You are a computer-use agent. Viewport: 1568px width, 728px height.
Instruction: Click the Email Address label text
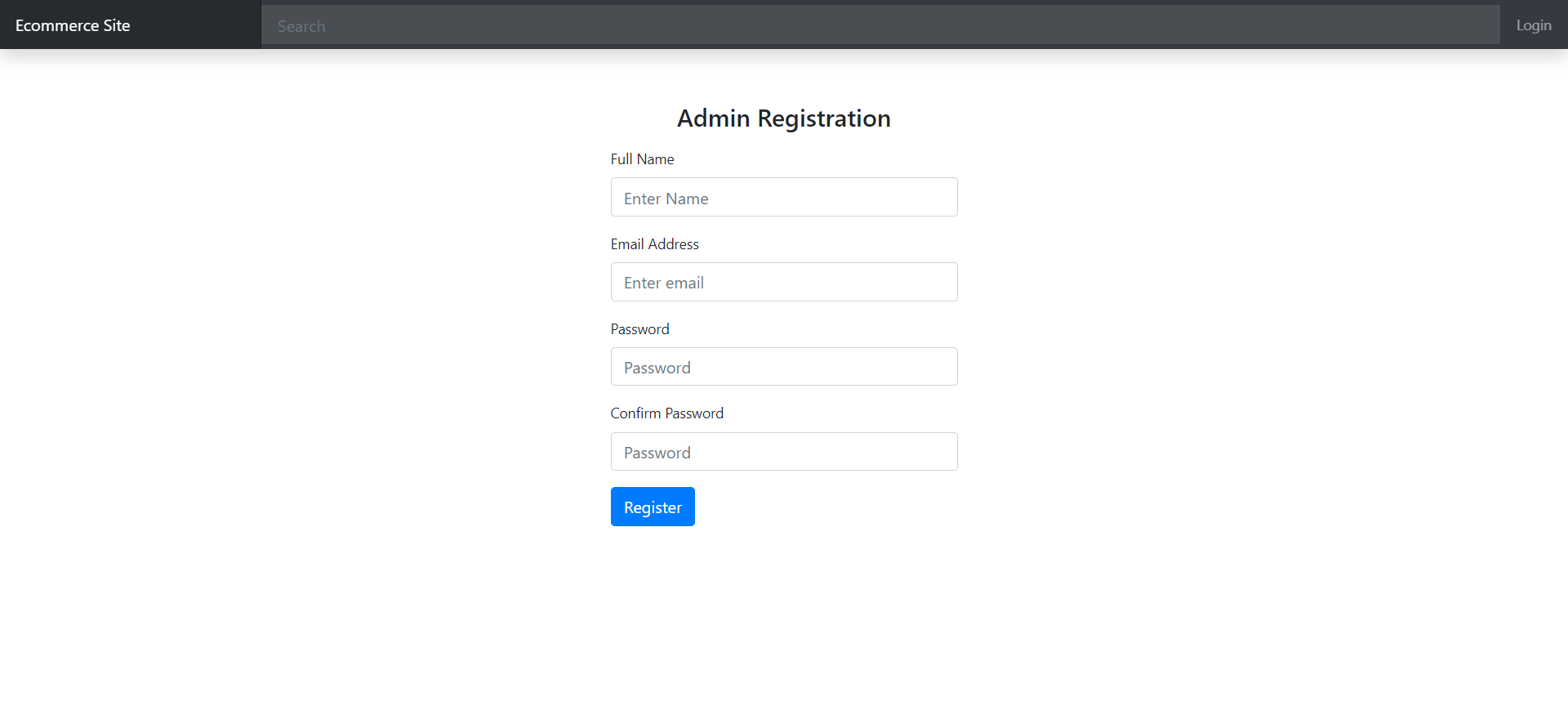click(x=654, y=243)
